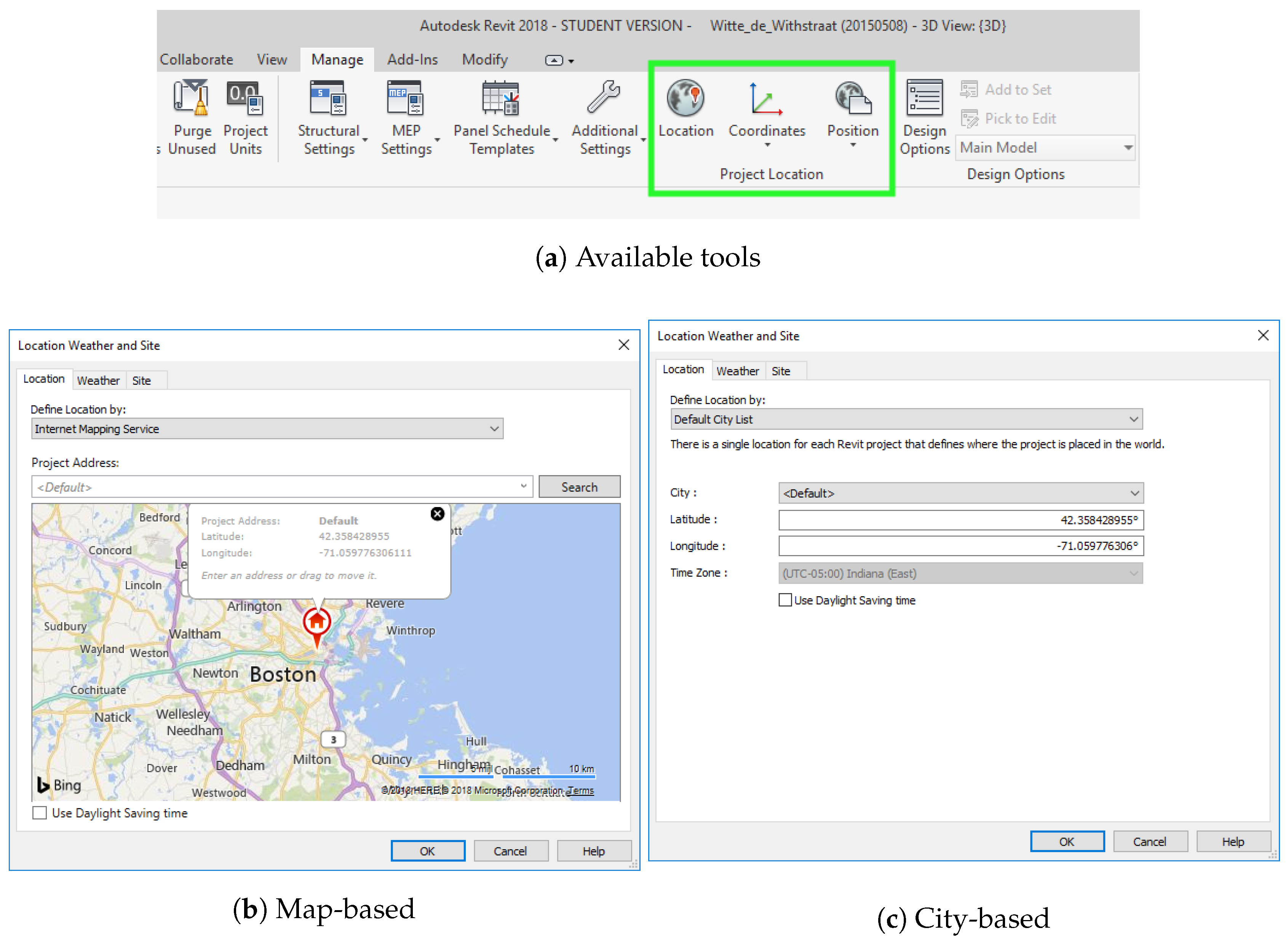Switch to the Manage ribbon tab
This screenshot has width=1288, height=941.
tap(337, 59)
